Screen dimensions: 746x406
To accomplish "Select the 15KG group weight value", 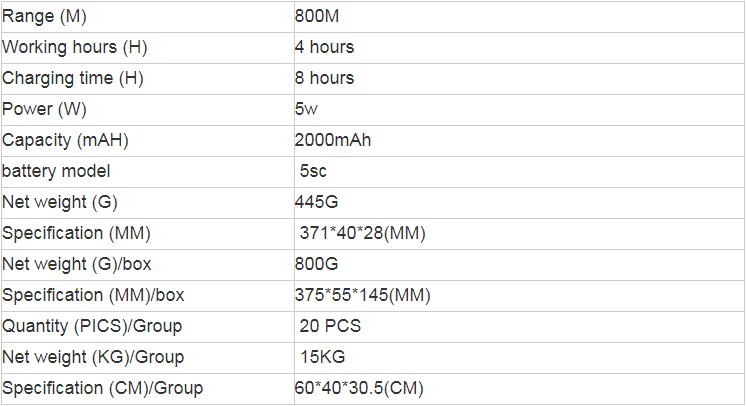I will (x=323, y=357).
